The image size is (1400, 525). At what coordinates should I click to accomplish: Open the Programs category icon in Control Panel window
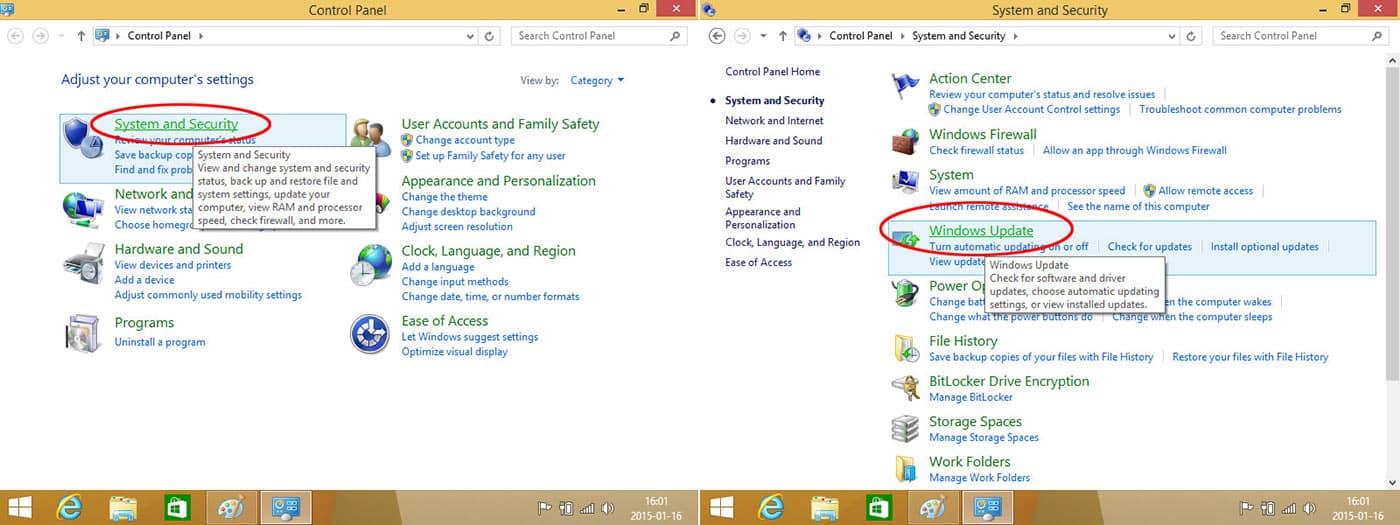[x=84, y=334]
